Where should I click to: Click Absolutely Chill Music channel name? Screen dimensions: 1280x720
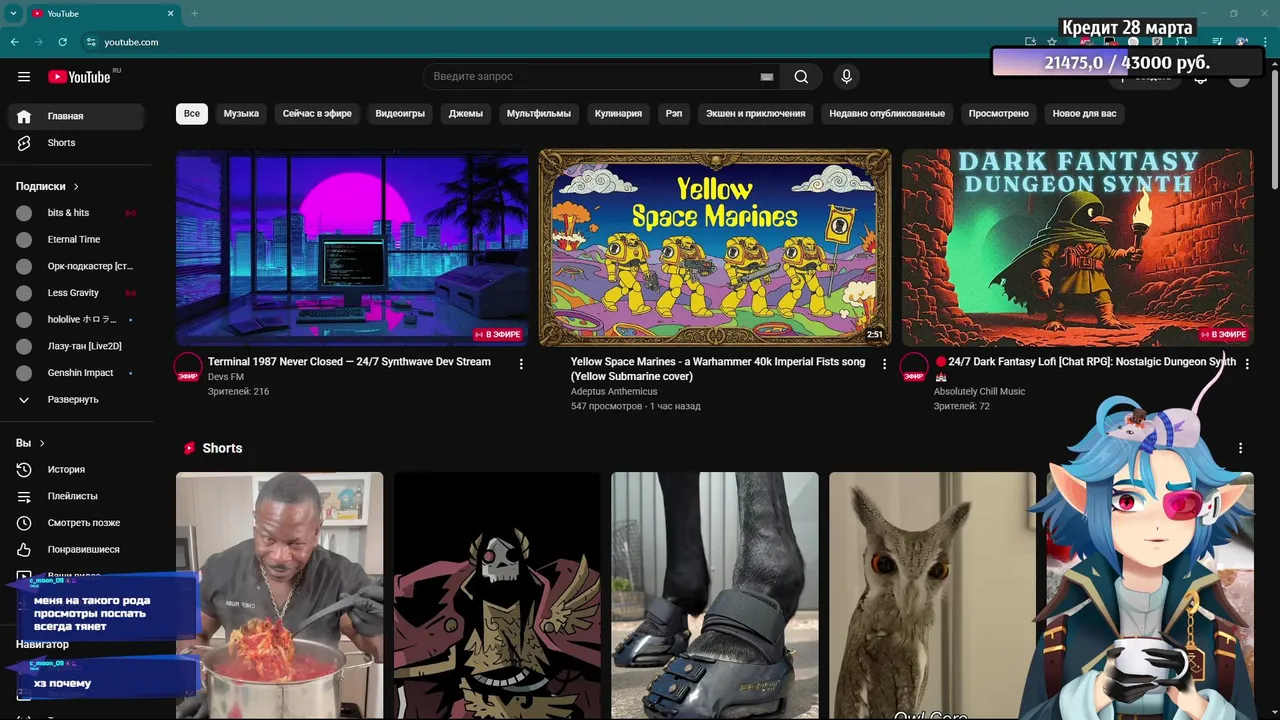click(x=979, y=392)
